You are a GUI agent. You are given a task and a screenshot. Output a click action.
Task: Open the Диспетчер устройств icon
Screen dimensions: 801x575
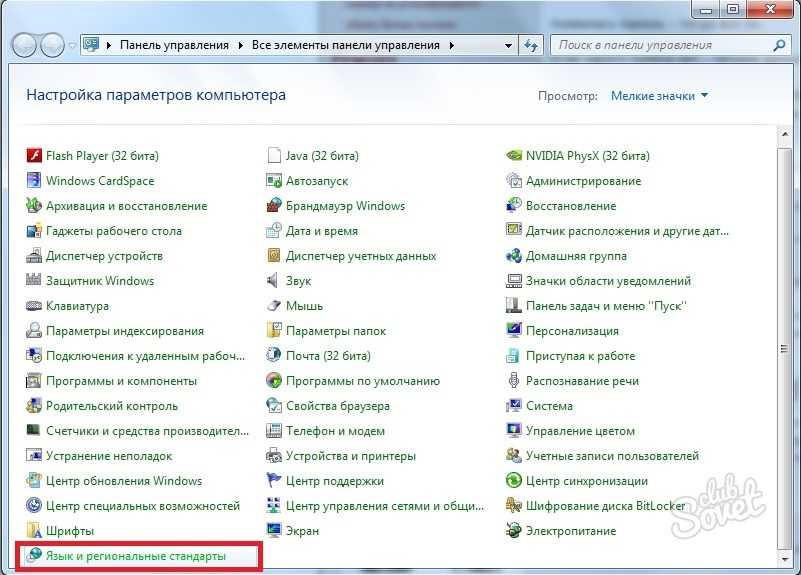click(x=34, y=255)
